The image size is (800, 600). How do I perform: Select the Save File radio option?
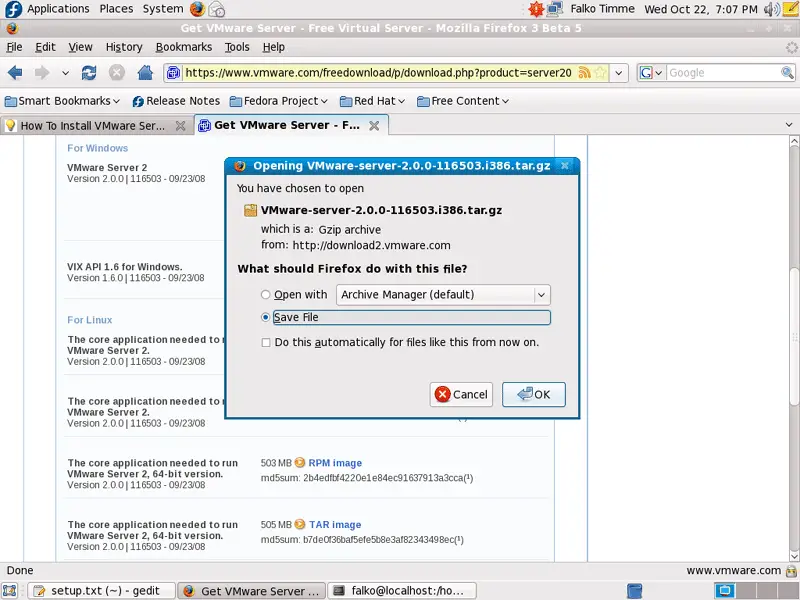265,317
